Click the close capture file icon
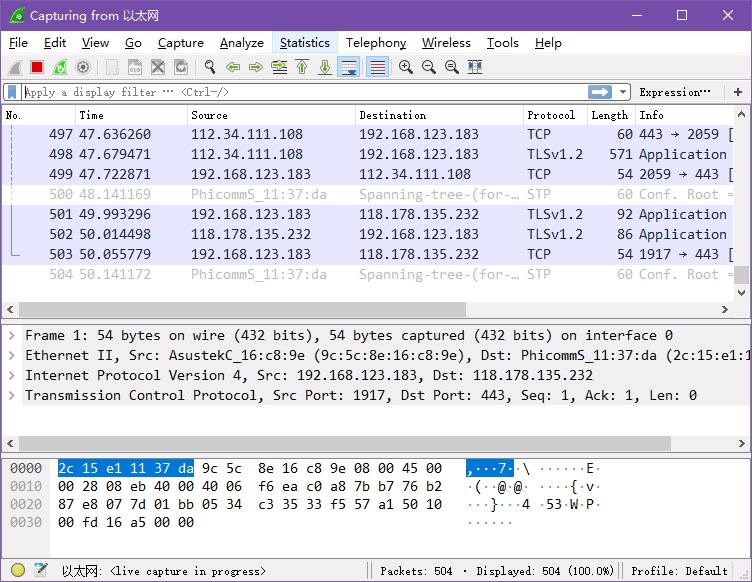 (158, 67)
